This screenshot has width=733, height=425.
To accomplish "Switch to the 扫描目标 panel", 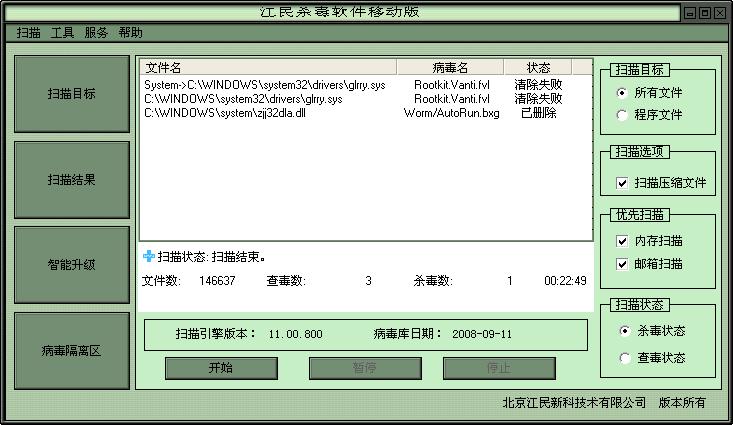I will coord(72,94).
